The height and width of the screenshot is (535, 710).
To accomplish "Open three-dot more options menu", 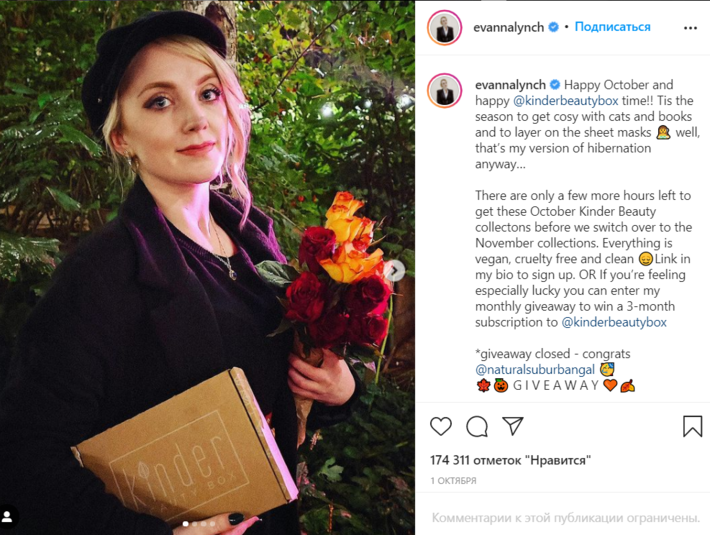I will (x=690, y=28).
